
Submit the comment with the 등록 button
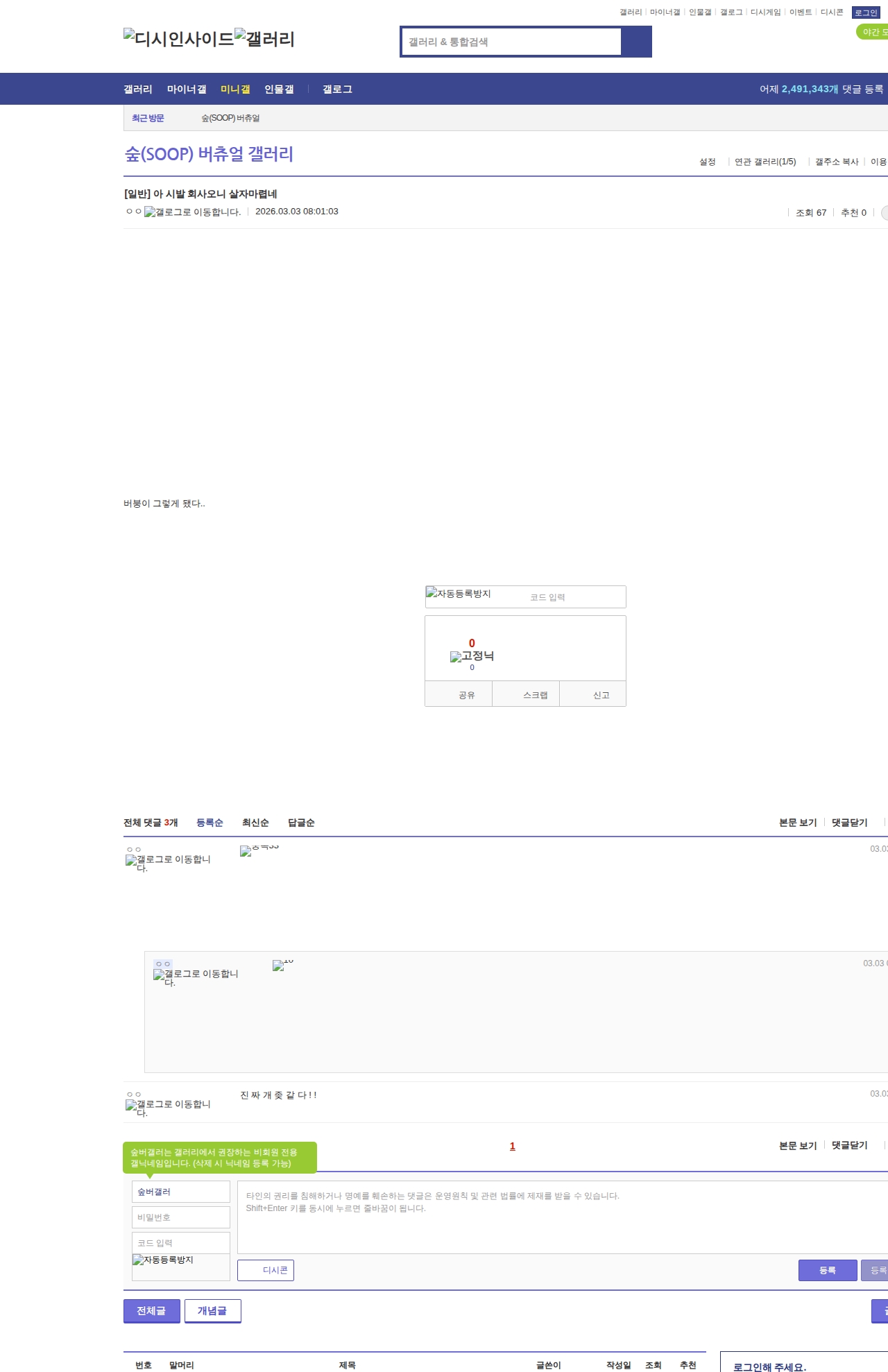tap(827, 1270)
